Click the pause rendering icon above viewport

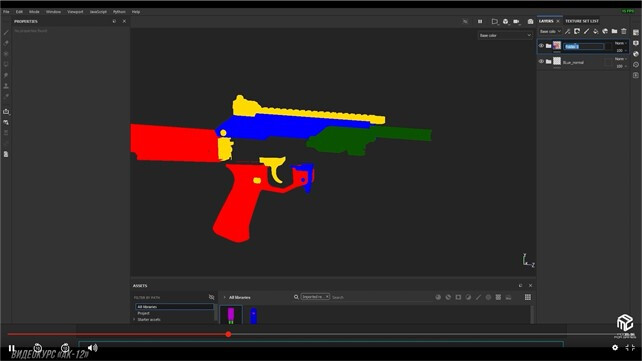coord(480,21)
